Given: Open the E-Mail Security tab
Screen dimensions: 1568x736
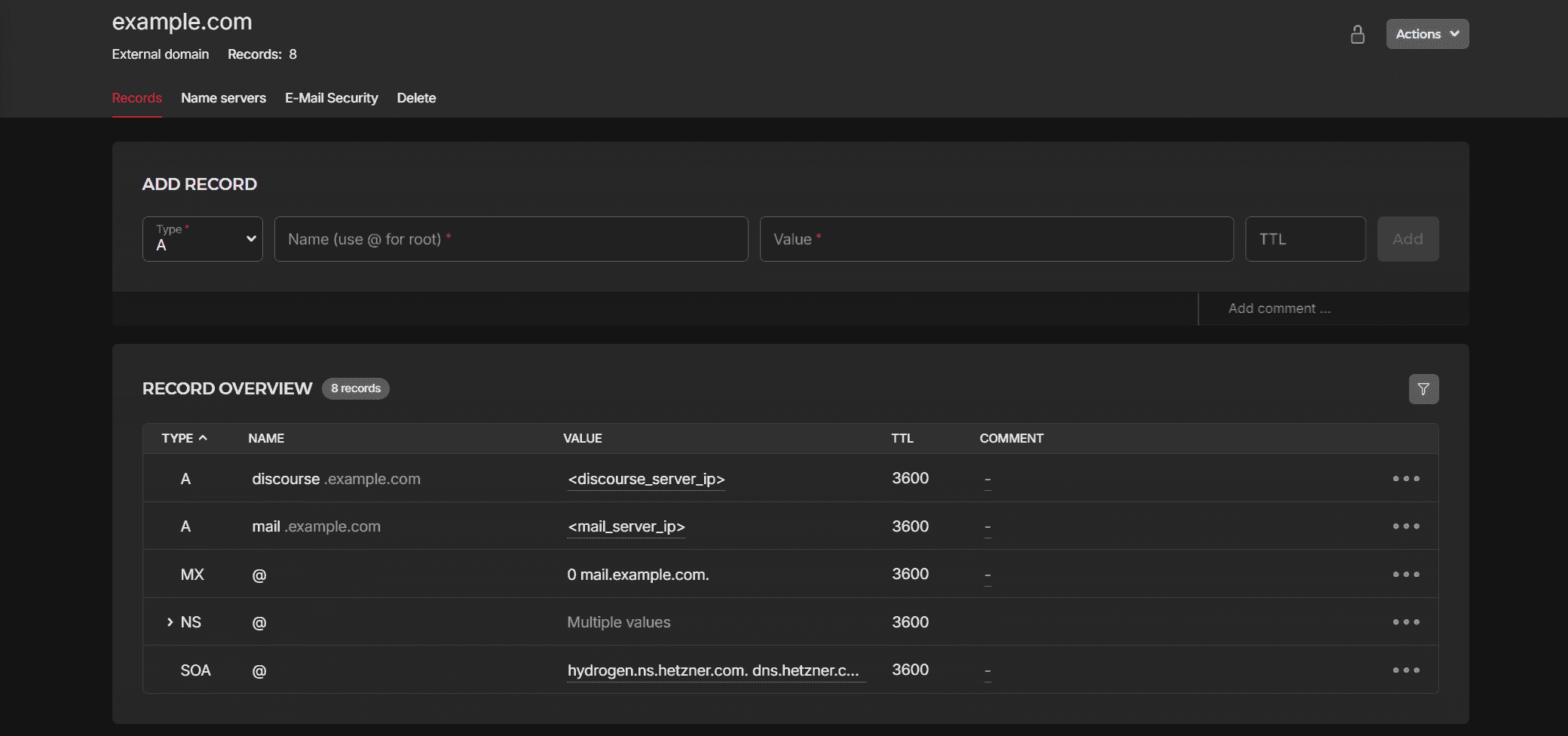Looking at the screenshot, I should [x=331, y=98].
